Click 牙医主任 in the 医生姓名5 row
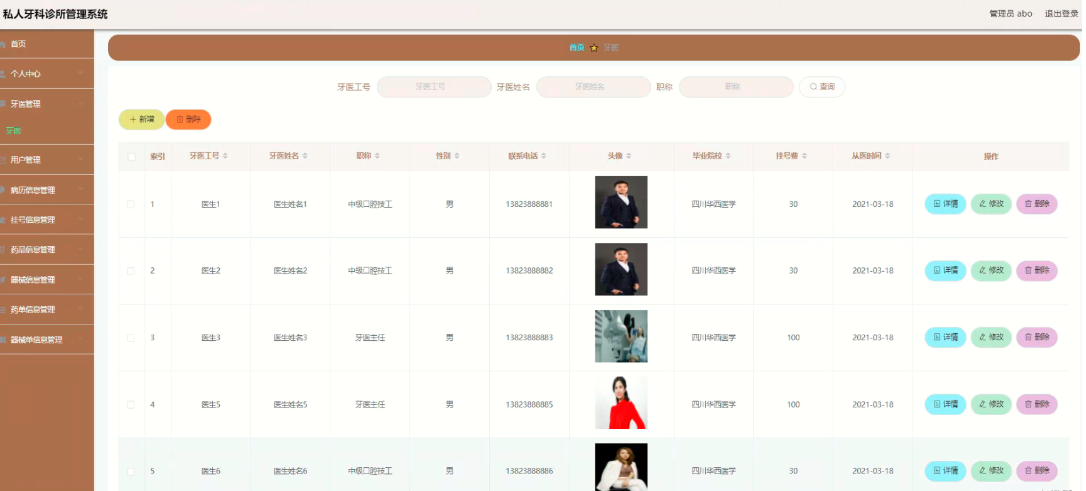This screenshot has width=1086, height=491. (370, 404)
